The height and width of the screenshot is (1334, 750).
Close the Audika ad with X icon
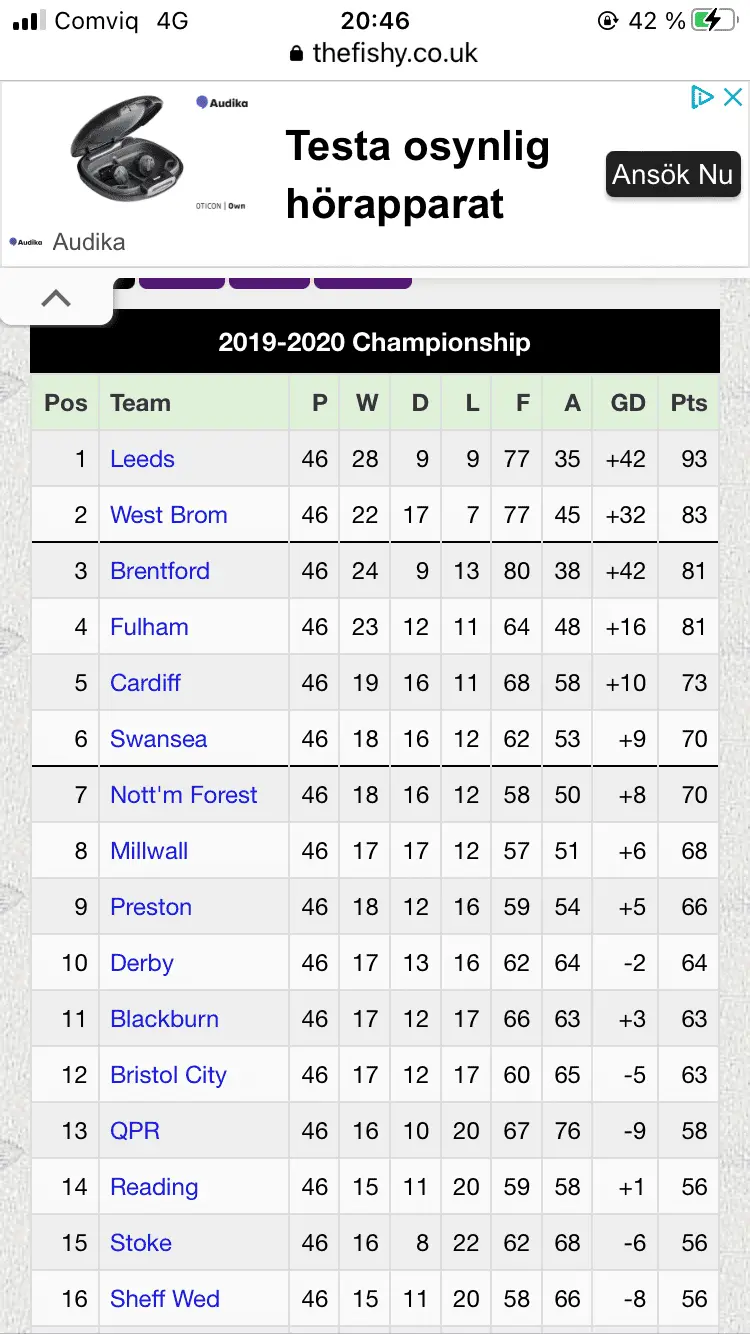point(733,97)
